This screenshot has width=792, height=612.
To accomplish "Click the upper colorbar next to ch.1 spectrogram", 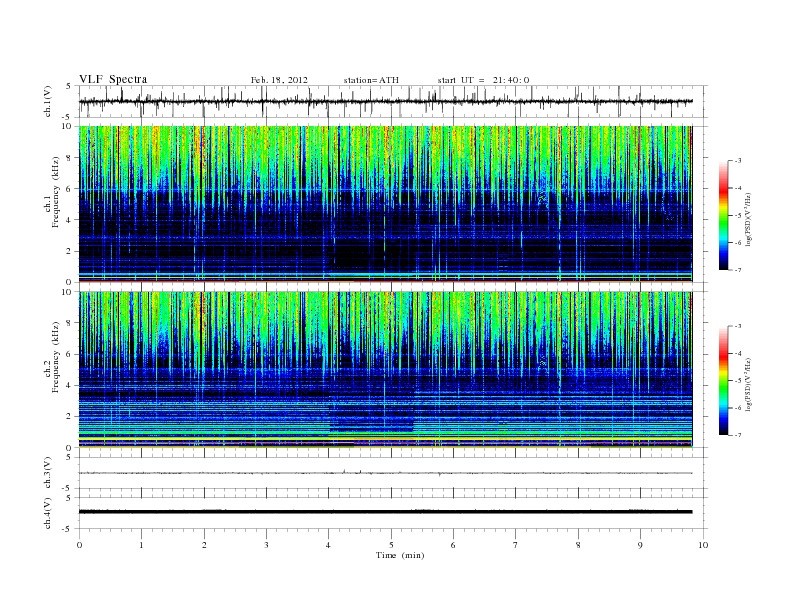I will [724, 215].
